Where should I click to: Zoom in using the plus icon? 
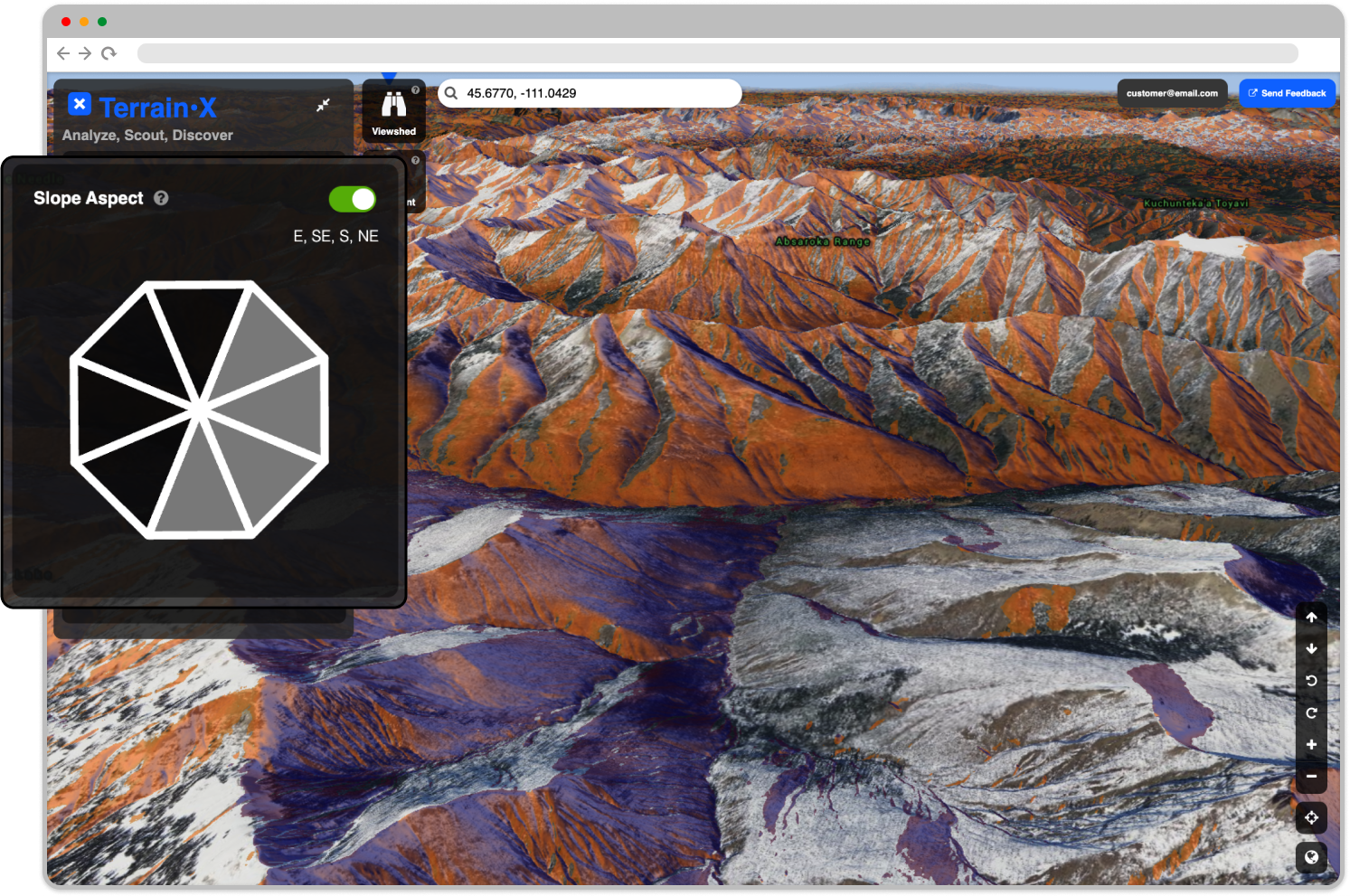coord(1311,743)
